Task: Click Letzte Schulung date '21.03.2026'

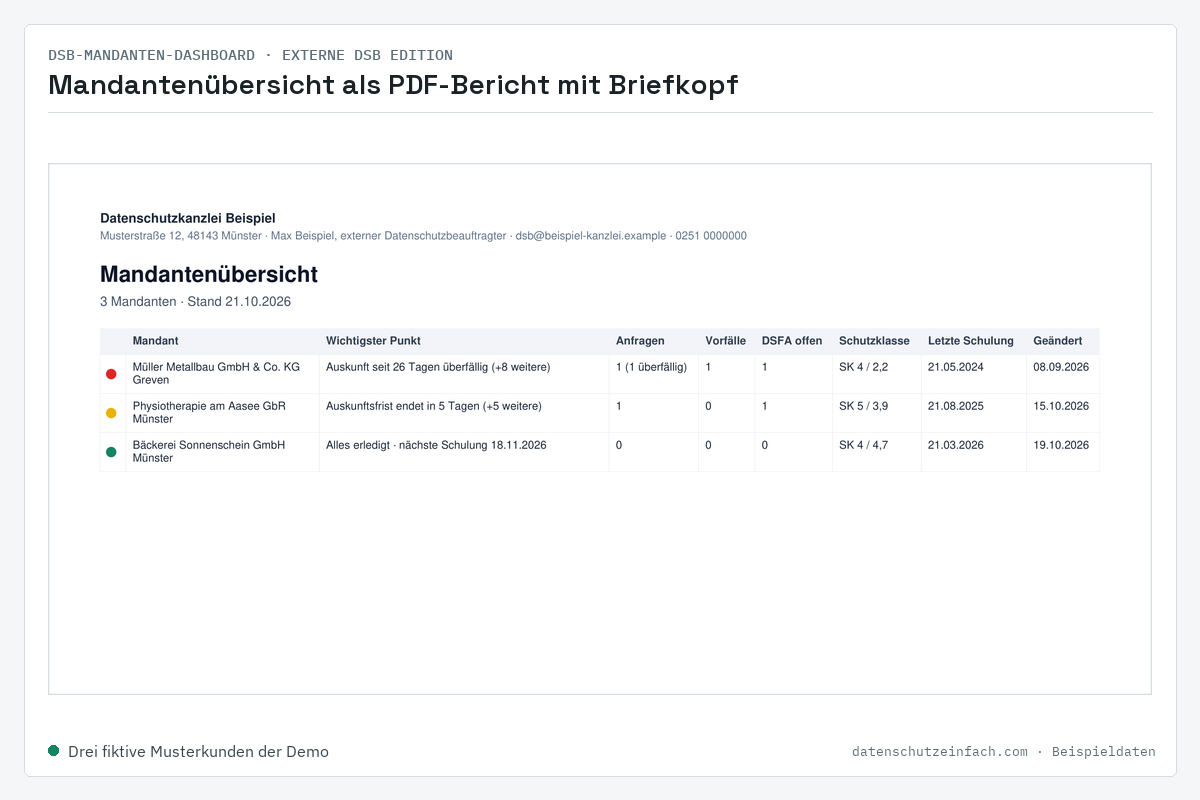Action: coord(956,445)
